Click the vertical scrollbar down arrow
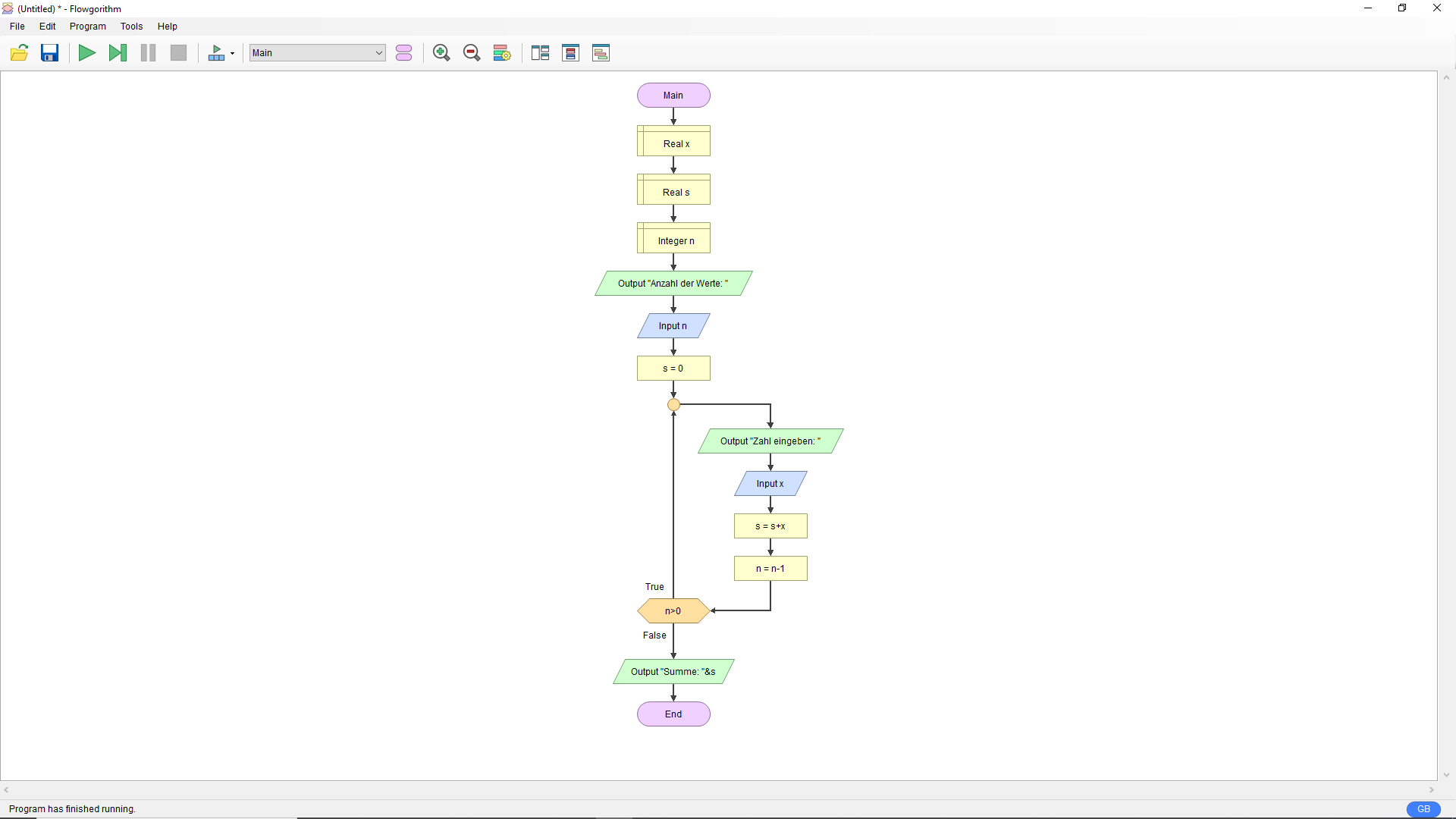1456x819 pixels. coord(1447,775)
